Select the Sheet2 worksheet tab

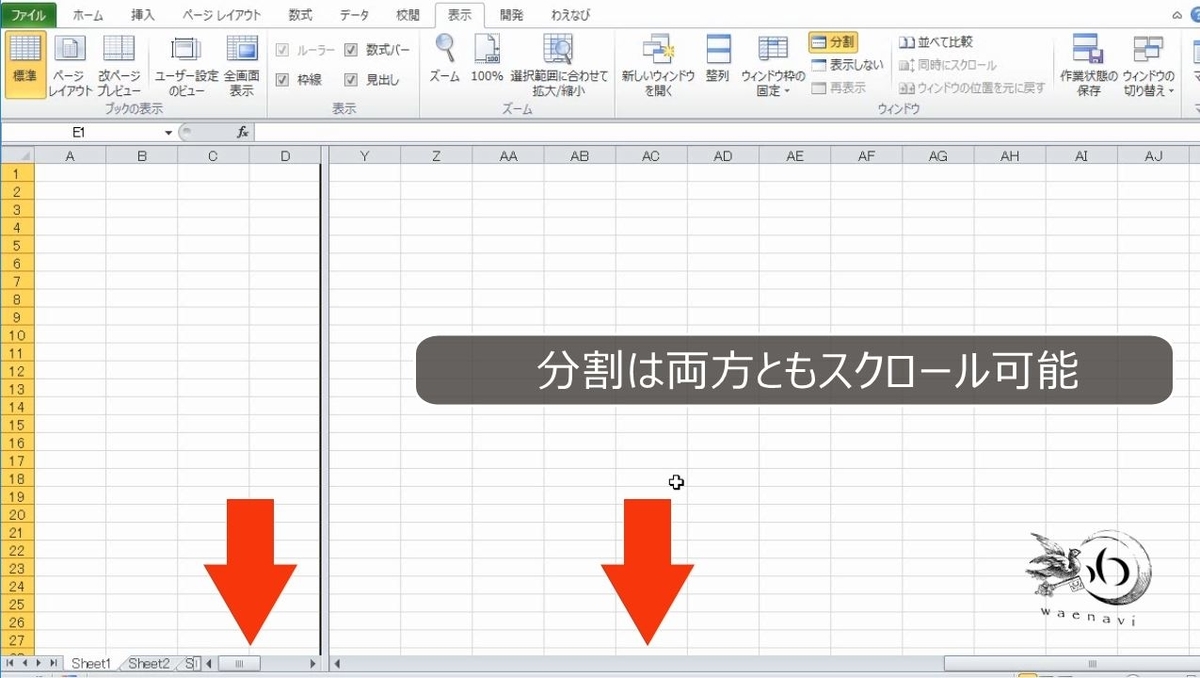(x=148, y=662)
